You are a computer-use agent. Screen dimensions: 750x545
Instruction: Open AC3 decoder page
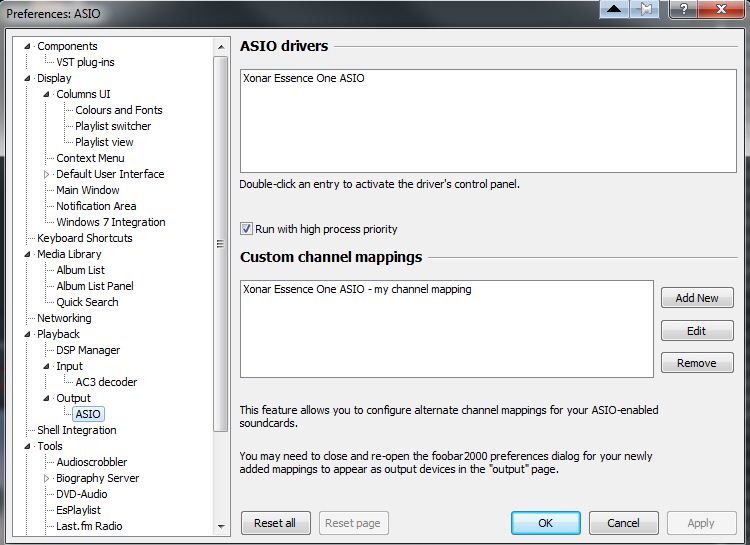coord(106,382)
